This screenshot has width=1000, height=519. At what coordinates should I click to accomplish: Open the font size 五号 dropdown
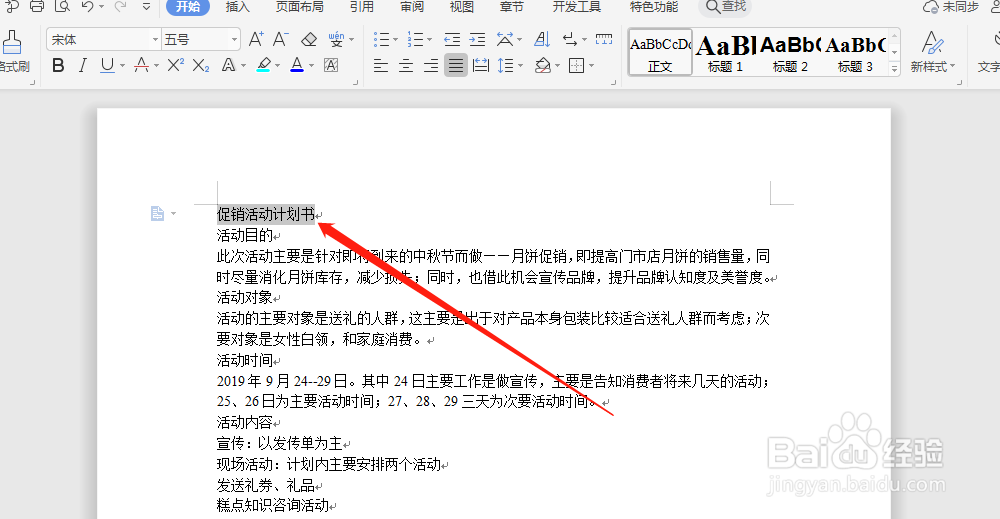pos(234,40)
